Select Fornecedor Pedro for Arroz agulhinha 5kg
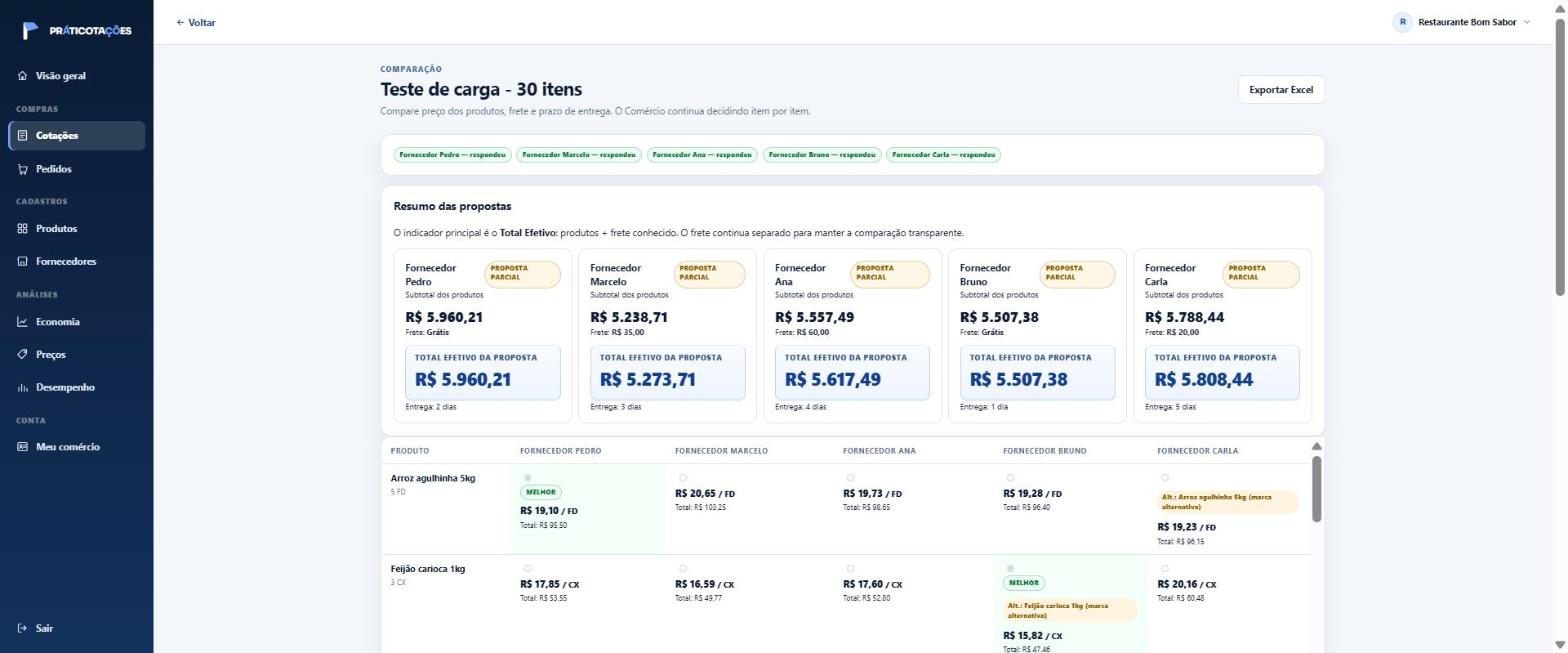 528,478
